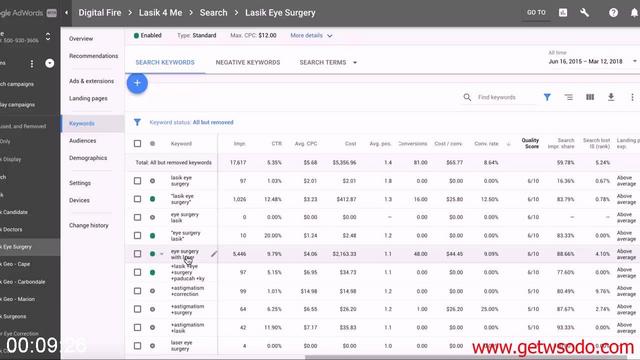Image resolution: width=640 pixels, height=360 pixels.
Task: Click the GO TO button
Action: (x=536, y=13)
